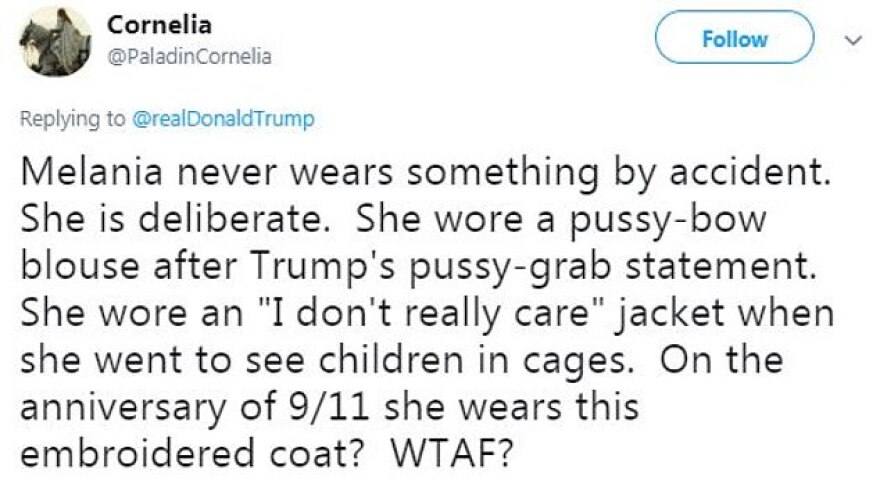Viewport: 880px width, 487px height.
Task: Click the "Replying to" label
Action: (x=73, y=119)
